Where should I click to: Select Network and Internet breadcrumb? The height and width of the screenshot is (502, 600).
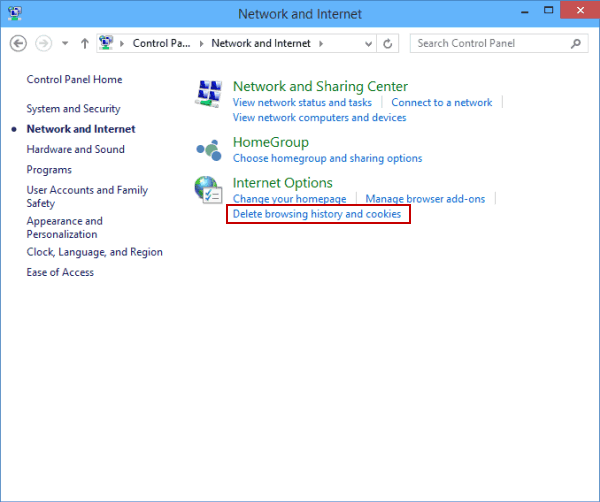coord(261,43)
